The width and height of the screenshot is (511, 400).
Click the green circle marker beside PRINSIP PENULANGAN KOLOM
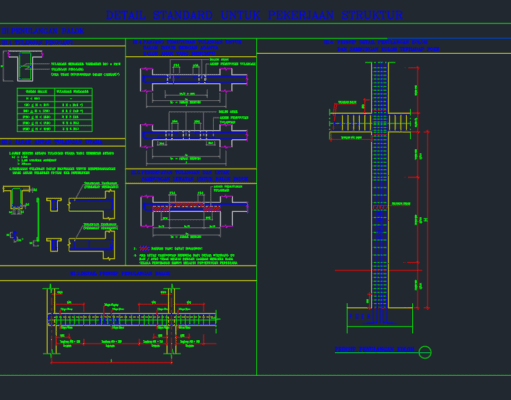(x=425, y=352)
